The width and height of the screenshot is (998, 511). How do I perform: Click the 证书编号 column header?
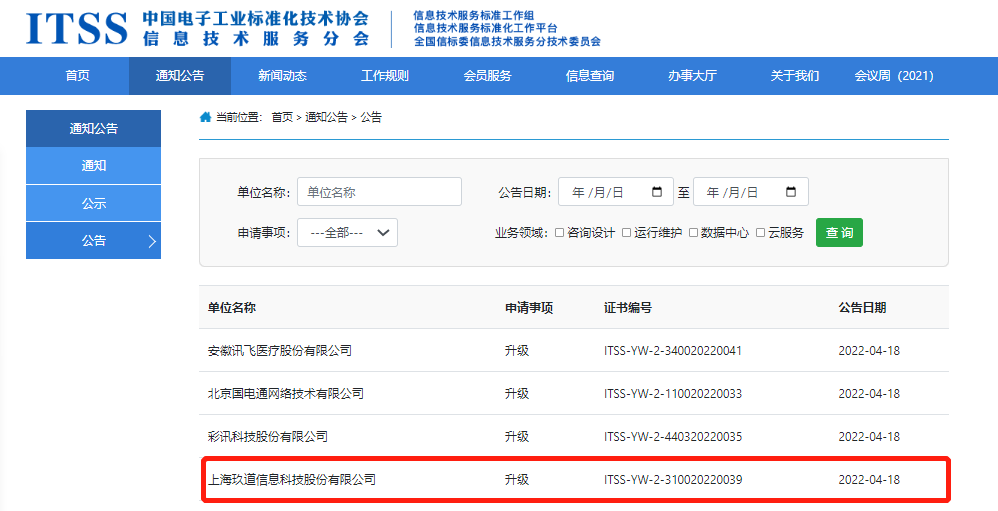click(628, 308)
